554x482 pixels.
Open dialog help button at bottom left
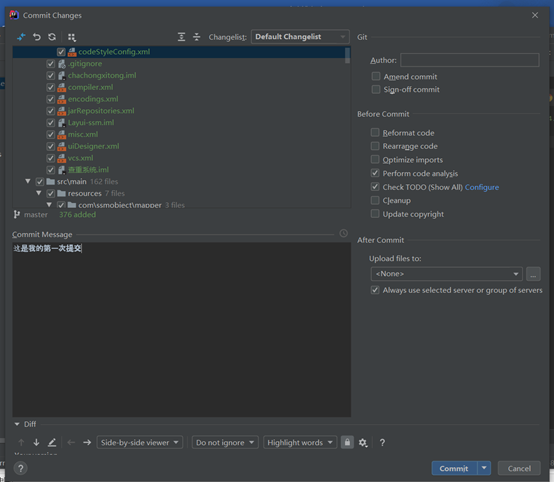pyautogui.click(x=20, y=469)
